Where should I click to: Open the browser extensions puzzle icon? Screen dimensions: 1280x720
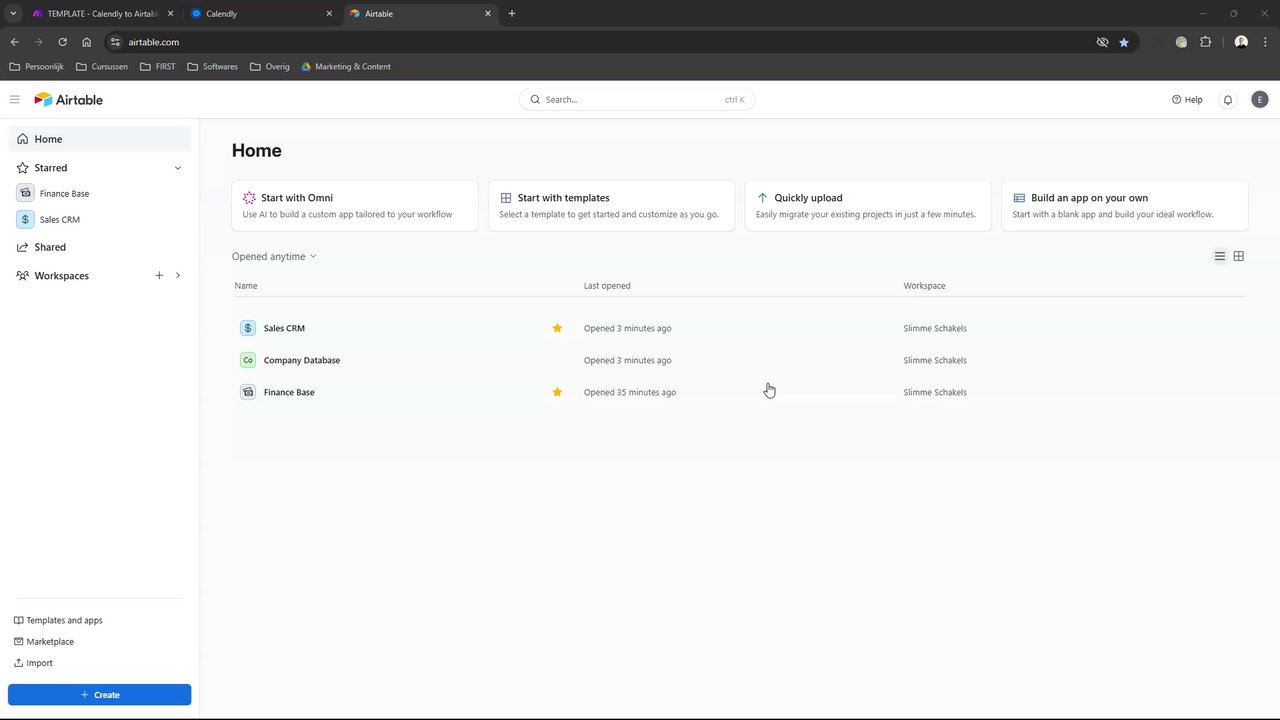point(1205,42)
